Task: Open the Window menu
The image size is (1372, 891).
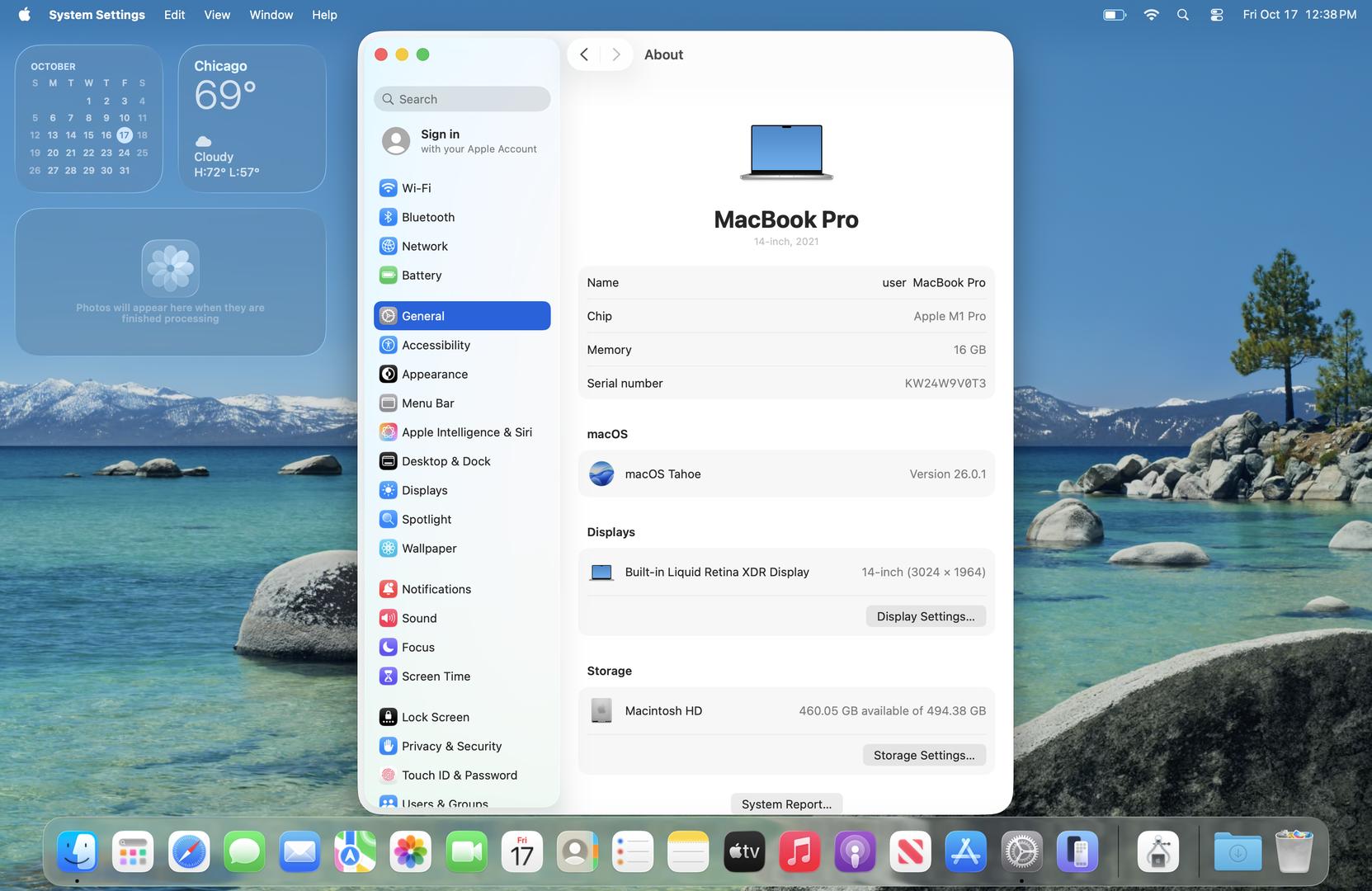Action: point(271,15)
